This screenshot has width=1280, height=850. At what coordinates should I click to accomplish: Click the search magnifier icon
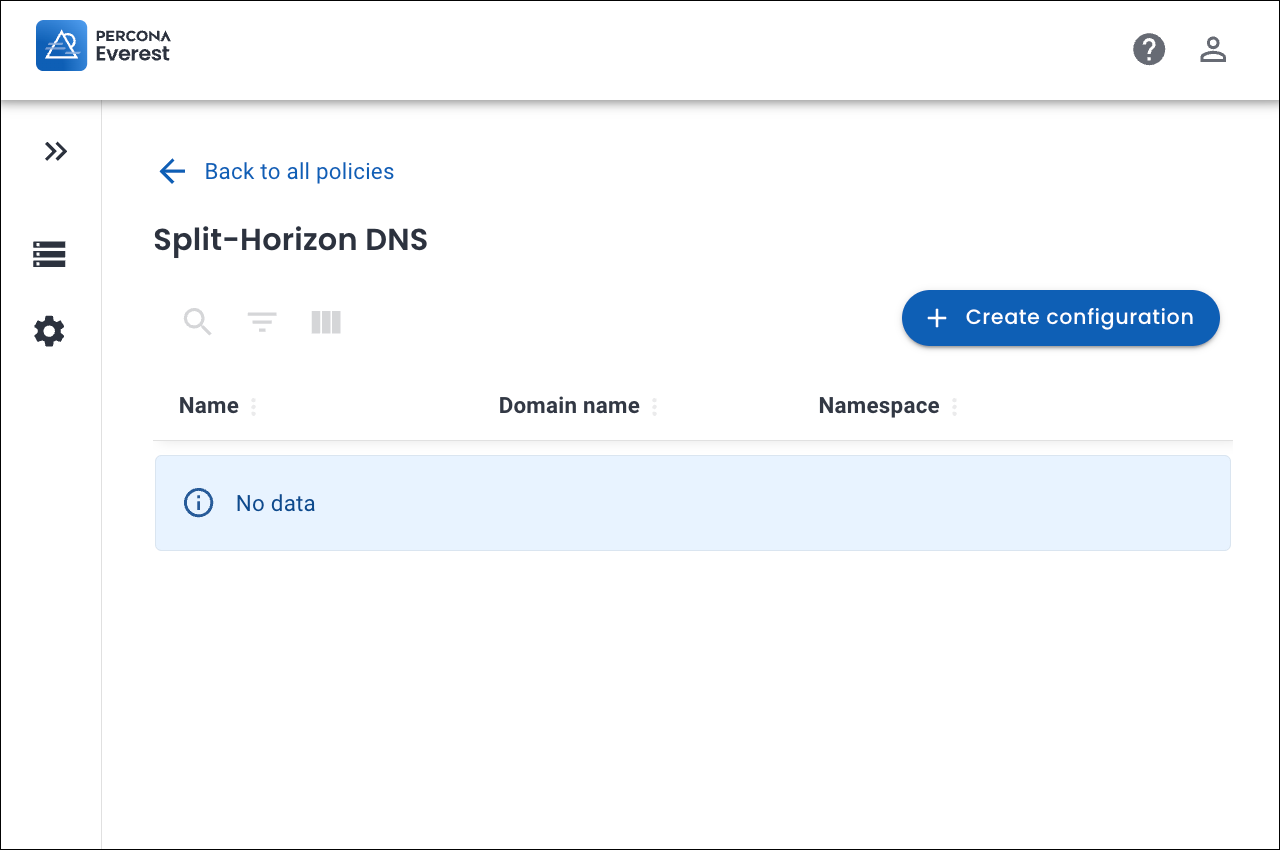(198, 322)
